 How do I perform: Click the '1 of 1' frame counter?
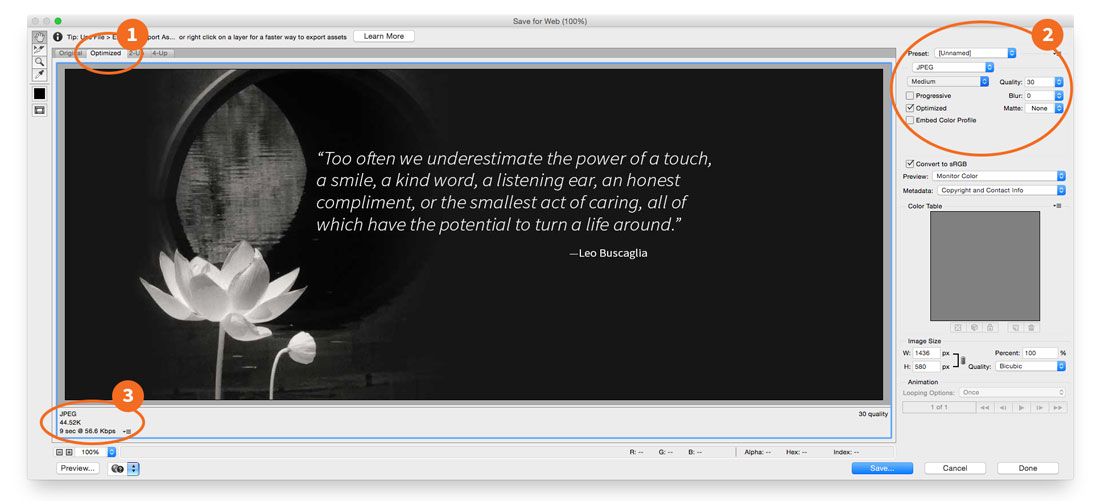pos(939,408)
